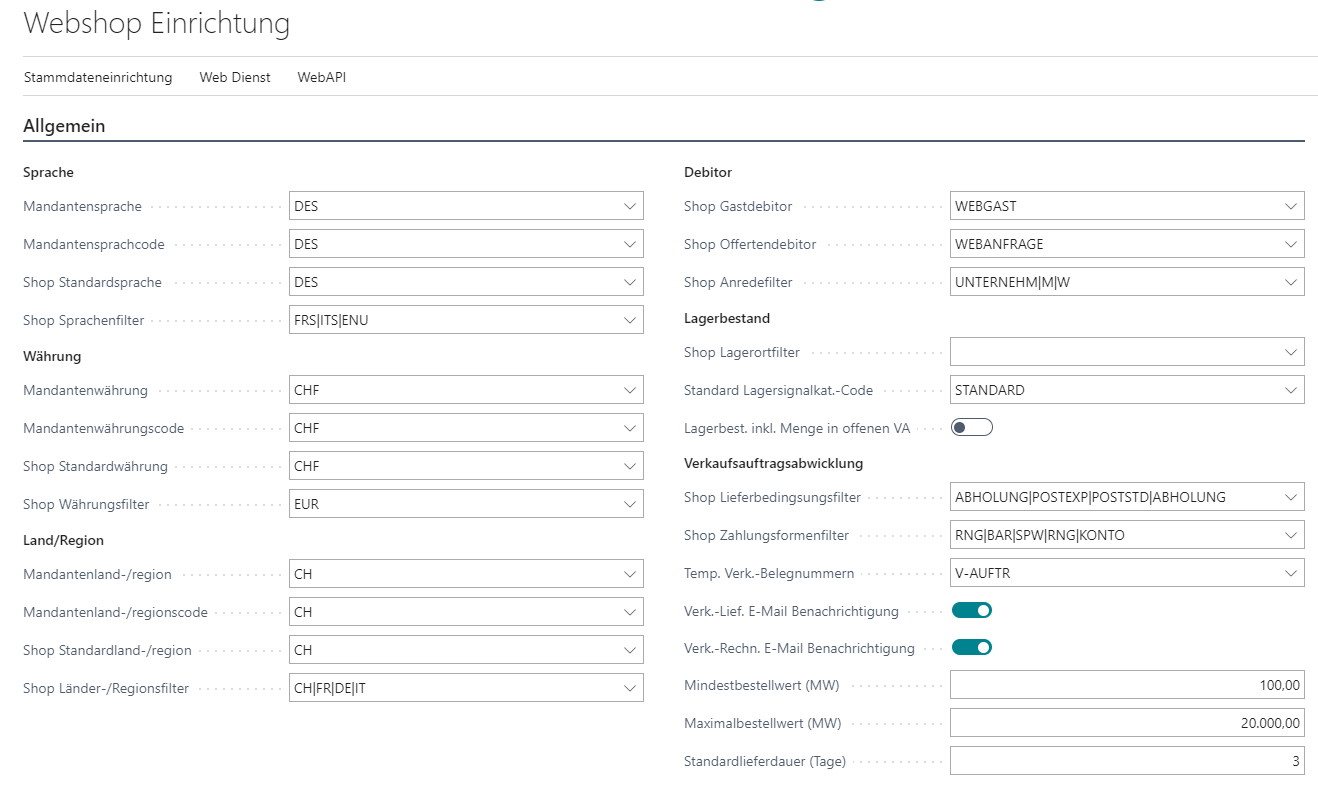Click the Maximalbestellwert (MW) field
This screenshot has height=791, width=1318.
coord(1127,723)
